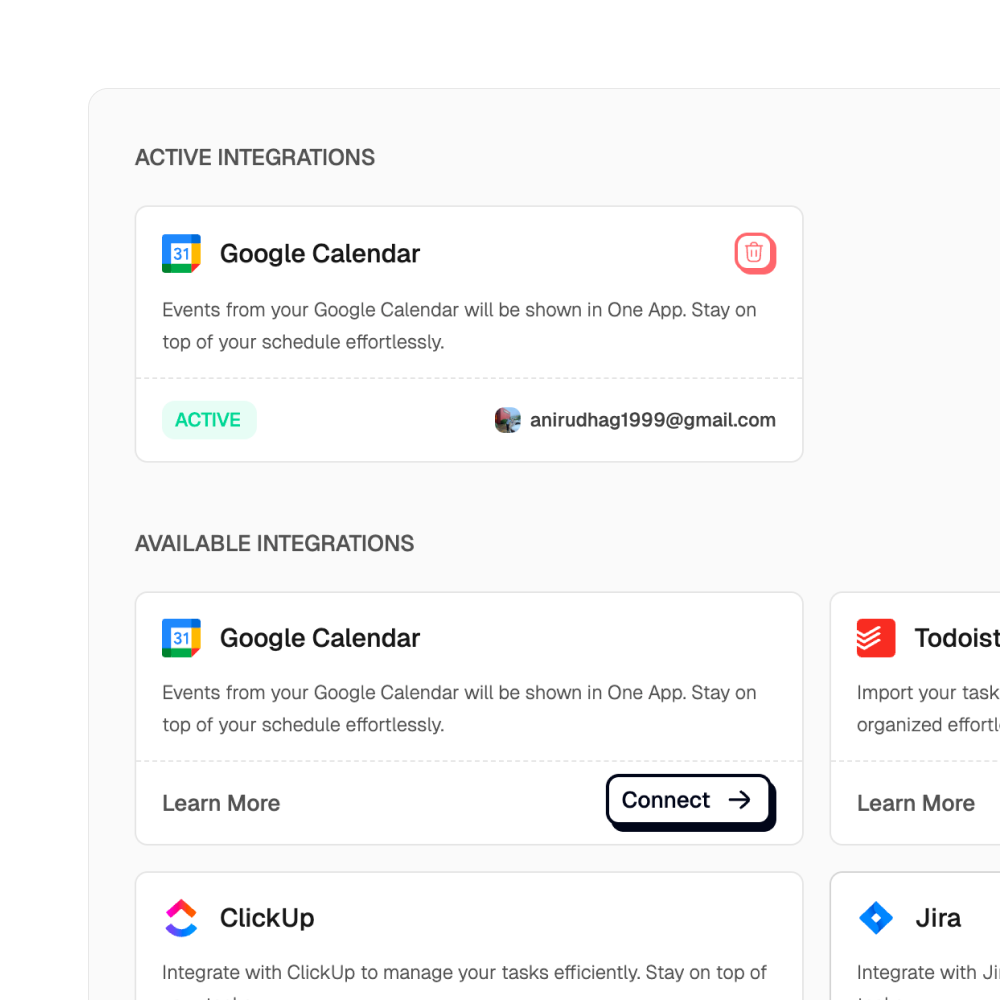
Task: Open Learn More for Google Calendar
Action: click(x=221, y=803)
